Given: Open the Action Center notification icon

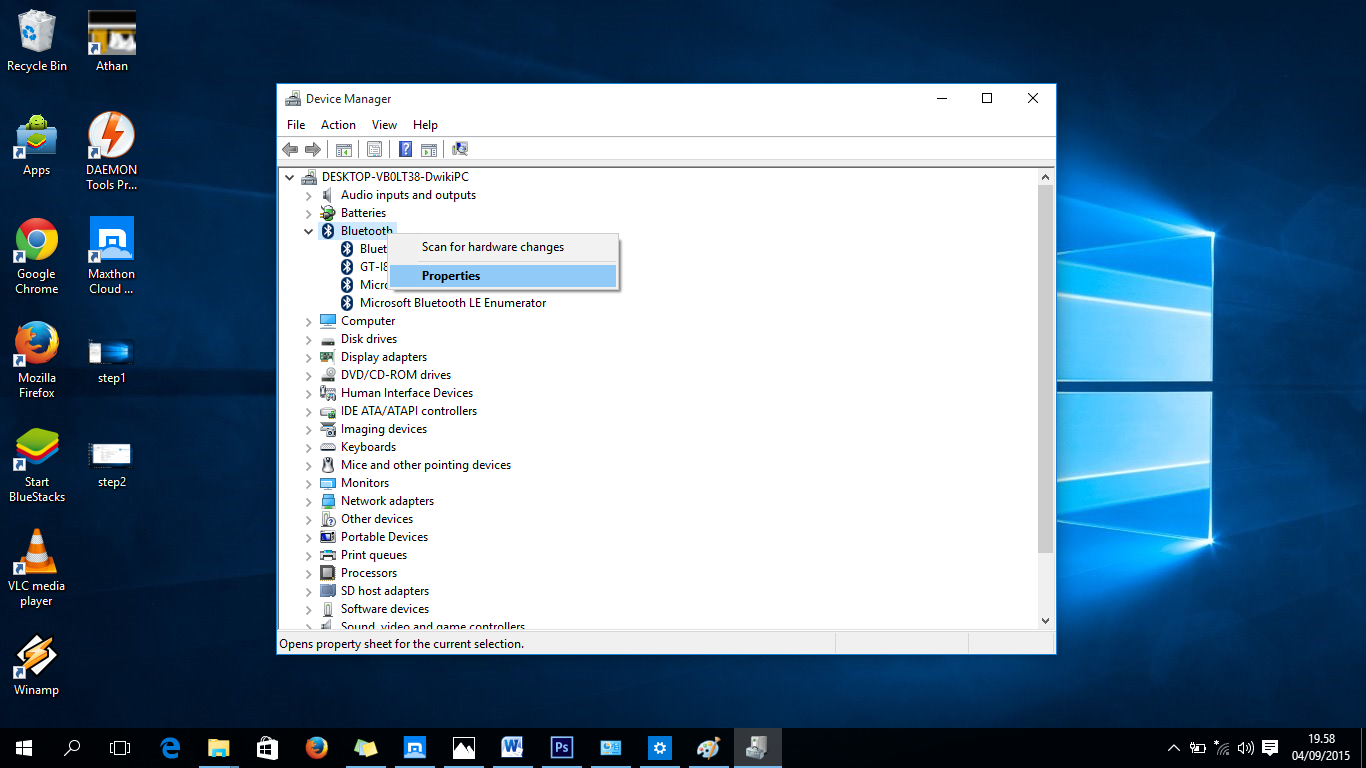Looking at the screenshot, I should tap(1270, 748).
